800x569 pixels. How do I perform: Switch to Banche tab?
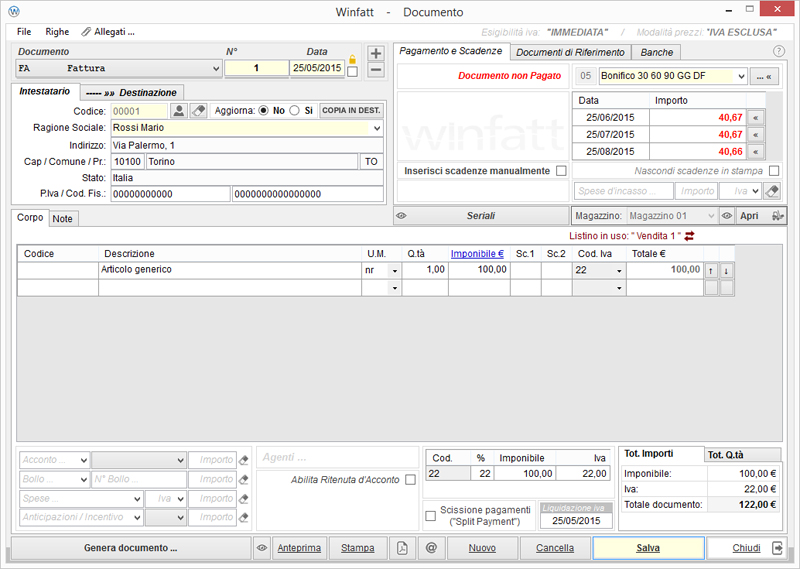657,52
